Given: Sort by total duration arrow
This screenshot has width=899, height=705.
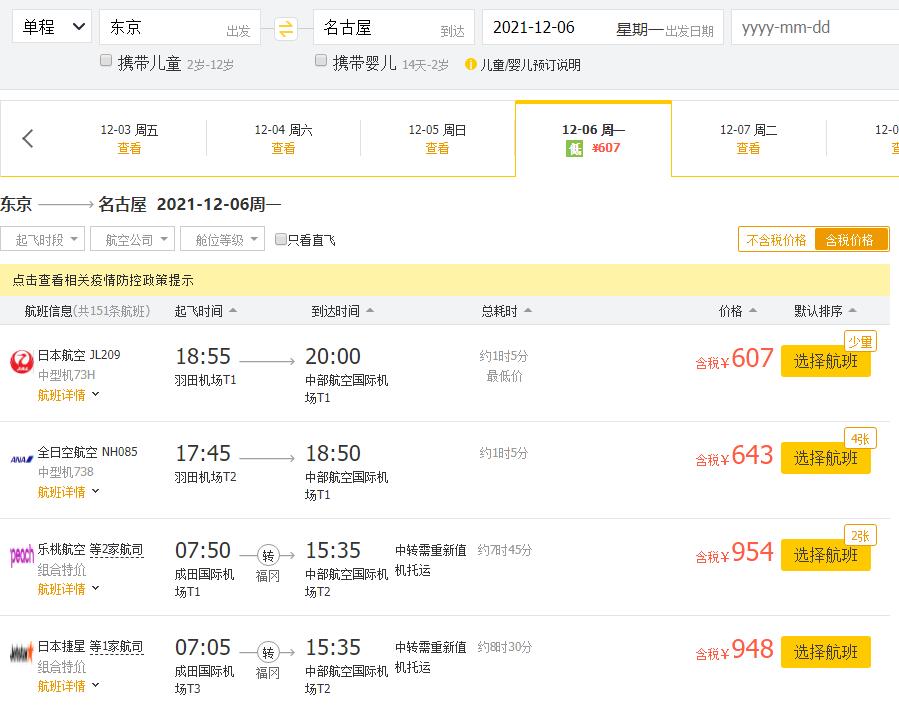Looking at the screenshot, I should 528,311.
